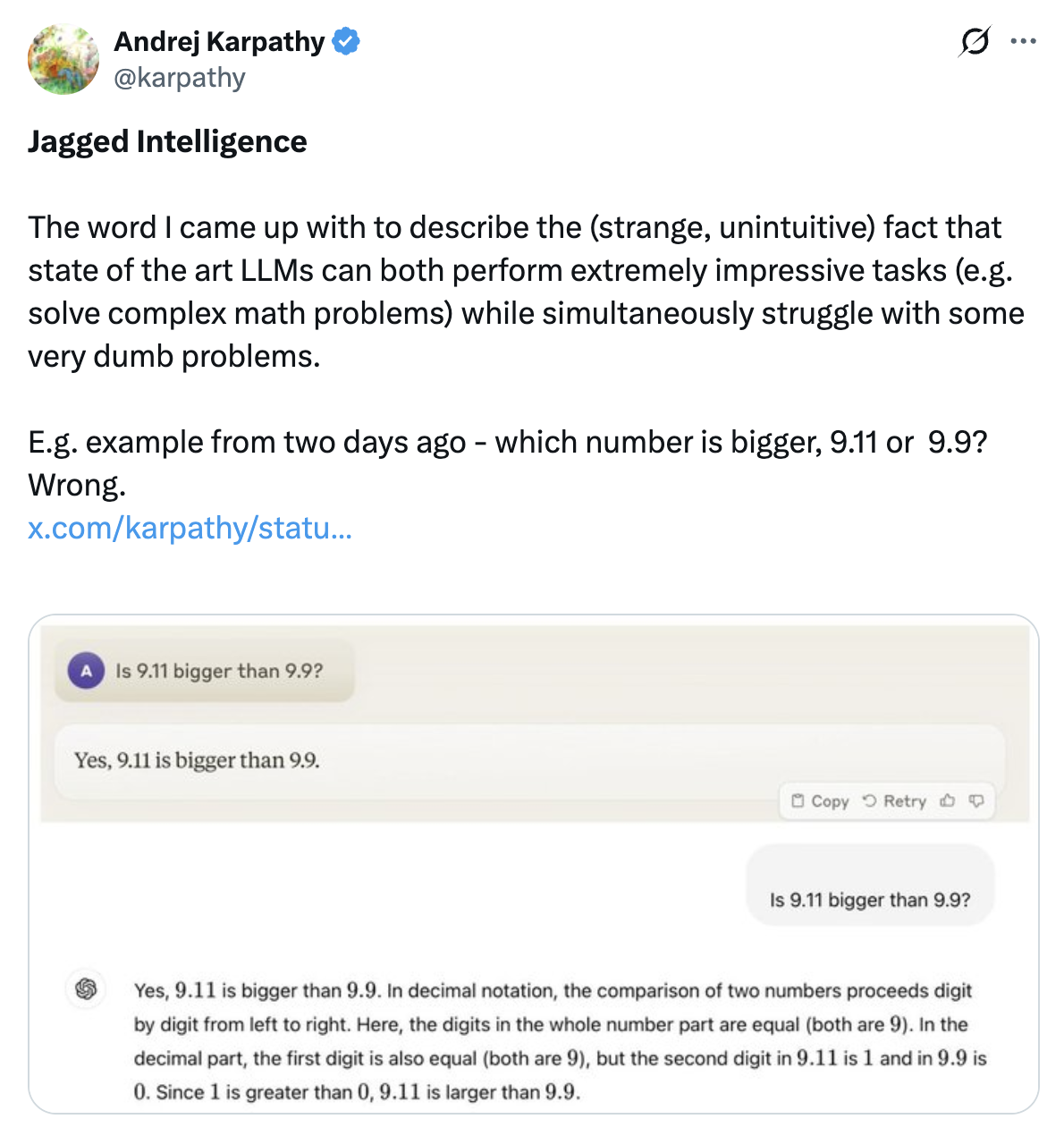Open the Grok slashed-circle icon
Screen dimensions: 1064x1136
click(x=974, y=41)
